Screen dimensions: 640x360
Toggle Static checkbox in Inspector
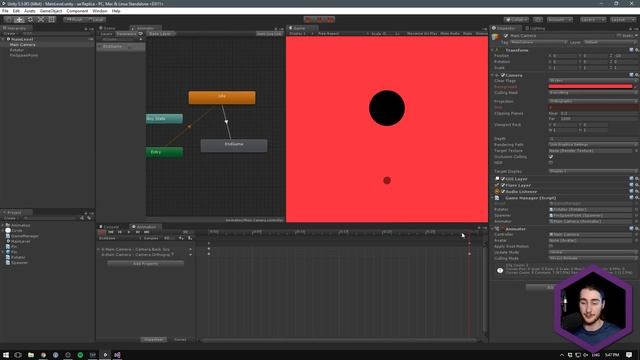[x=619, y=36]
